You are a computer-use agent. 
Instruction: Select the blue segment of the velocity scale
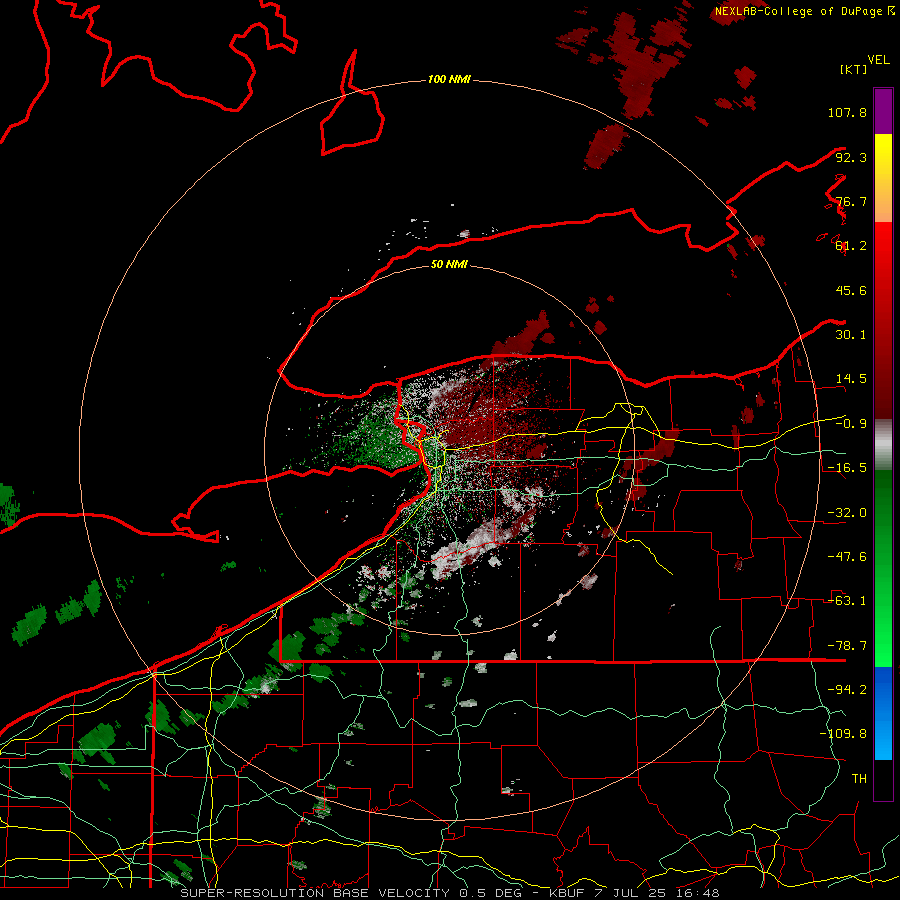(x=883, y=713)
